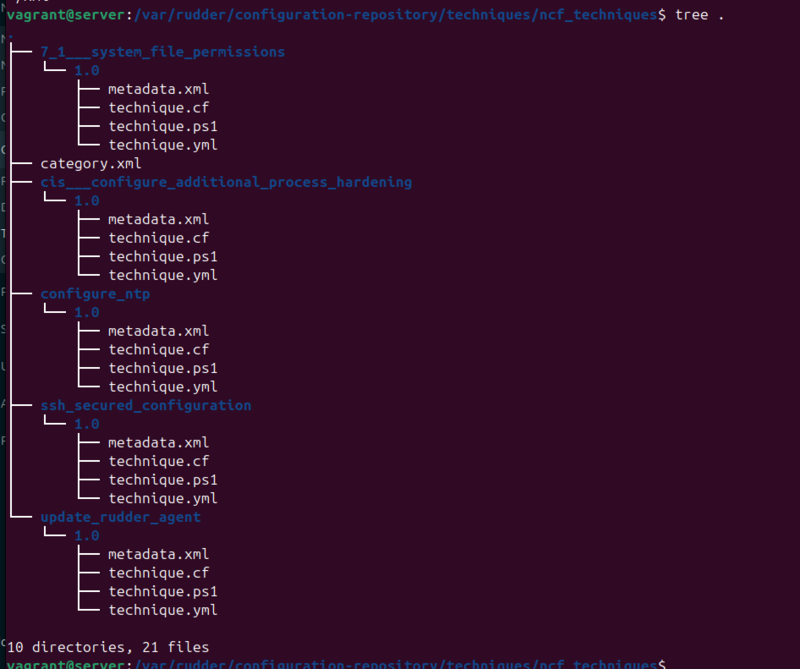Click the path in the top prompt
The image size is (800, 669).
tap(395, 15)
